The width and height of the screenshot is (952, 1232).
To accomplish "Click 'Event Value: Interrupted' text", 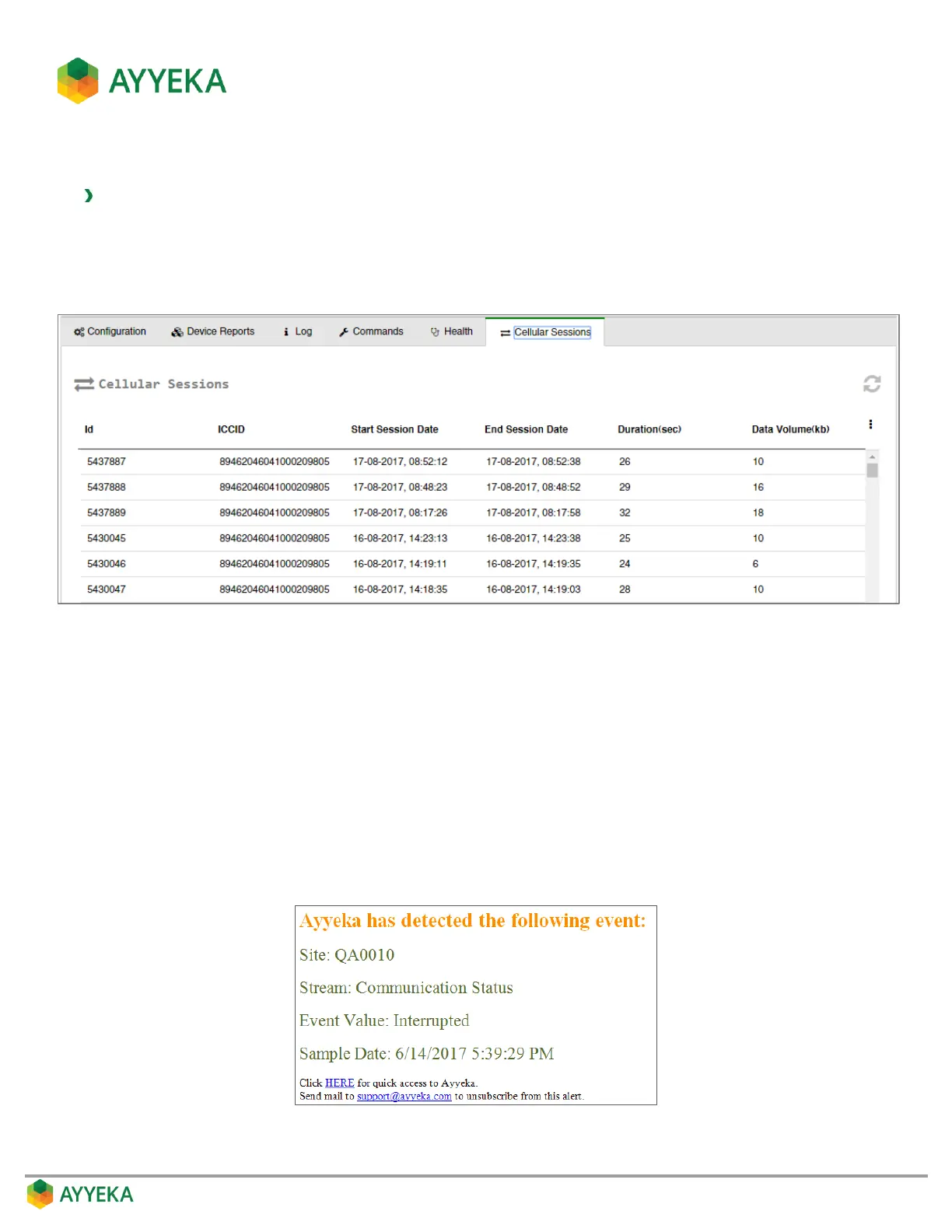I will coord(384,1020).
